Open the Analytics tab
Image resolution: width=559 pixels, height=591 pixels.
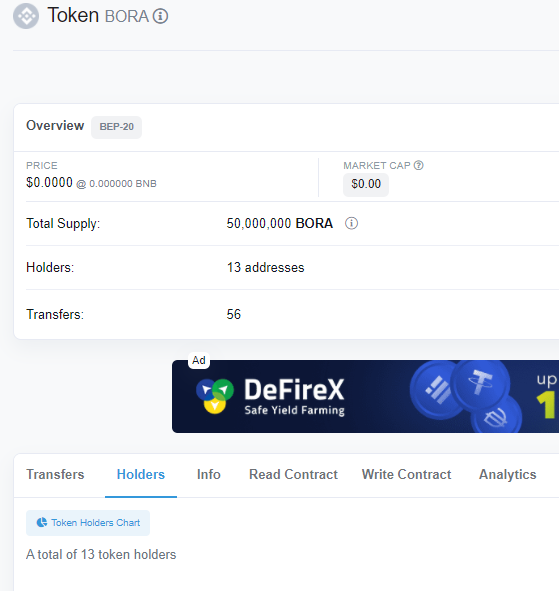pos(507,474)
